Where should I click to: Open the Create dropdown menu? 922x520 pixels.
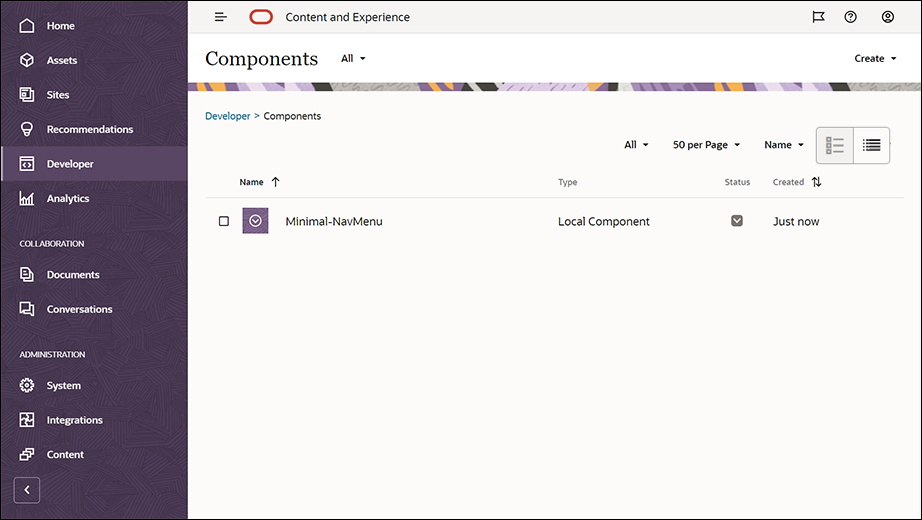(876, 58)
